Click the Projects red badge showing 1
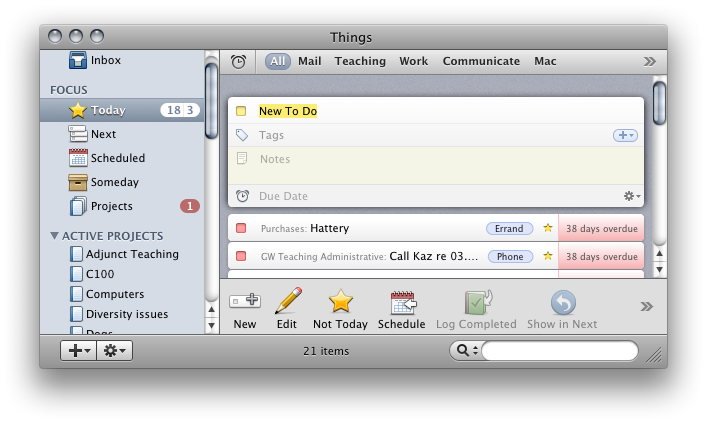Screen dimensions: 707x423 [x=190, y=206]
